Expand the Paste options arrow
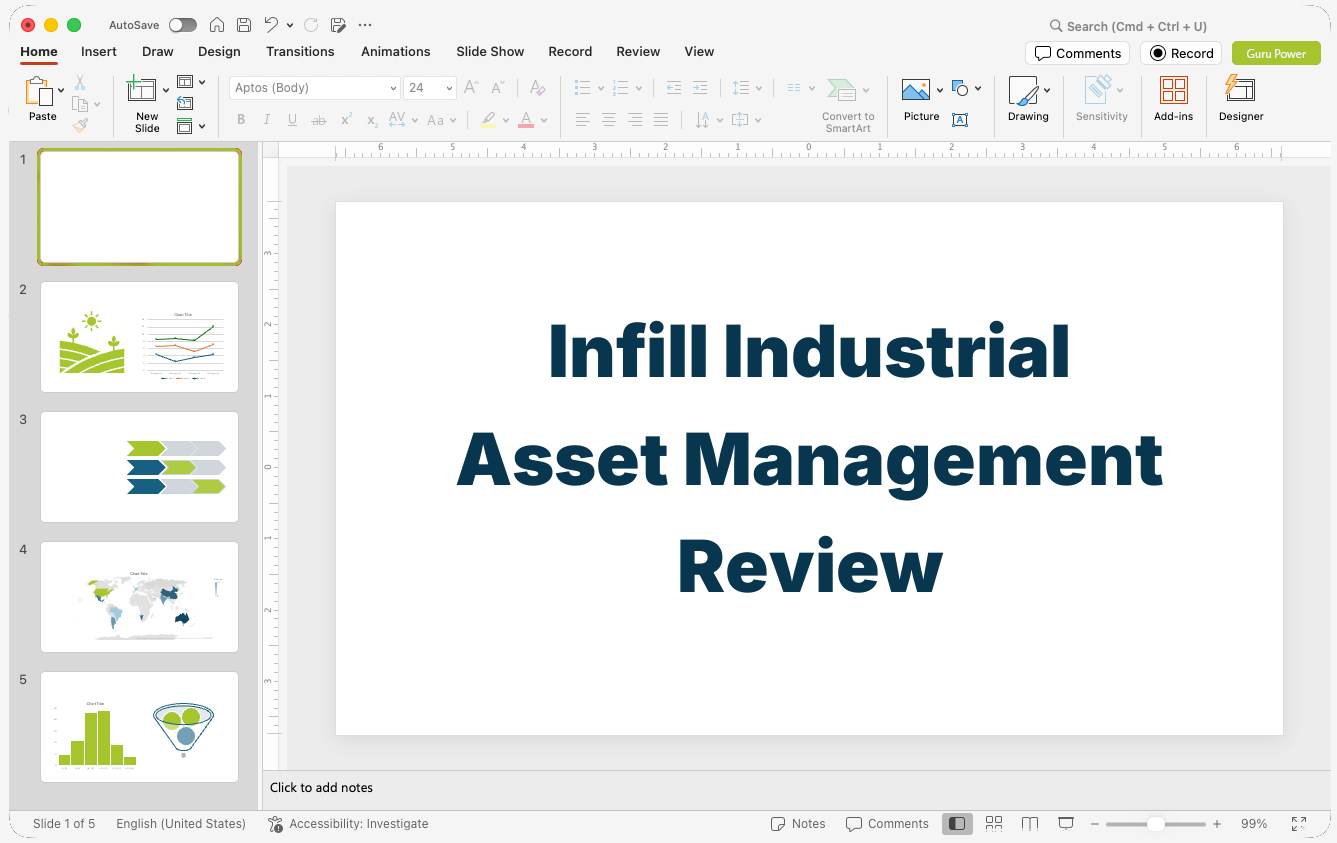This screenshot has height=843, width=1337. [61, 91]
